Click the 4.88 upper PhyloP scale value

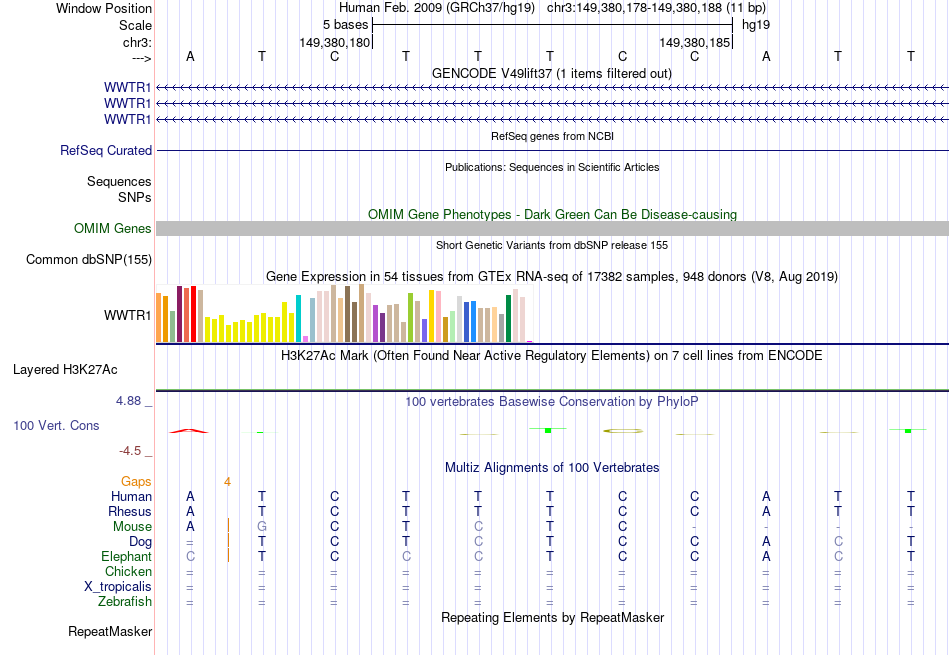128,401
